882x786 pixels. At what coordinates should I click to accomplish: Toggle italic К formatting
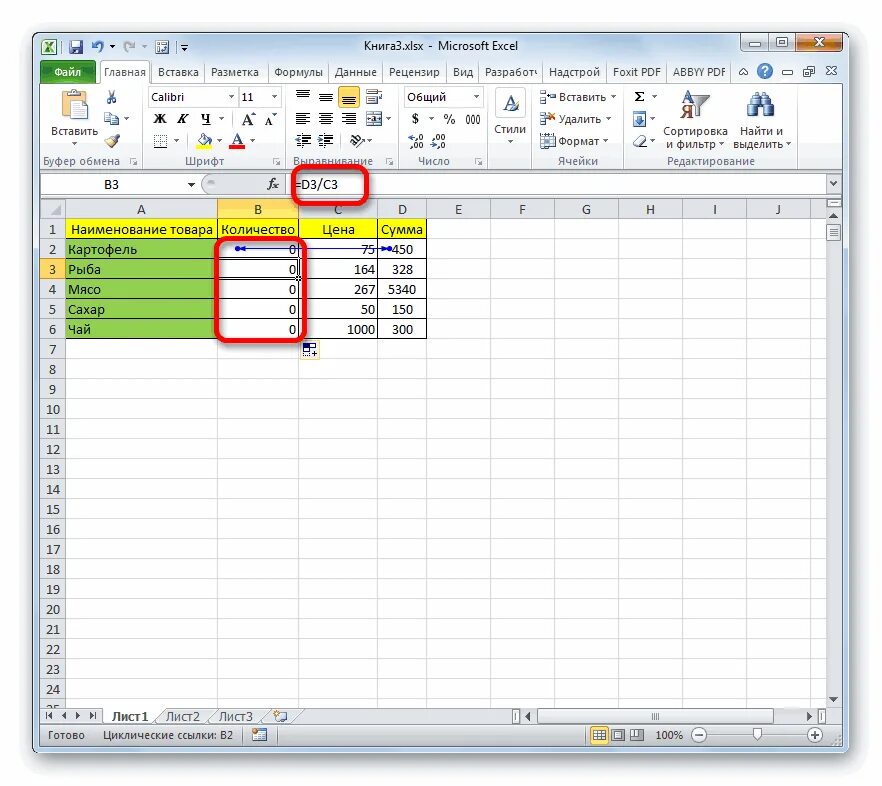click(182, 119)
